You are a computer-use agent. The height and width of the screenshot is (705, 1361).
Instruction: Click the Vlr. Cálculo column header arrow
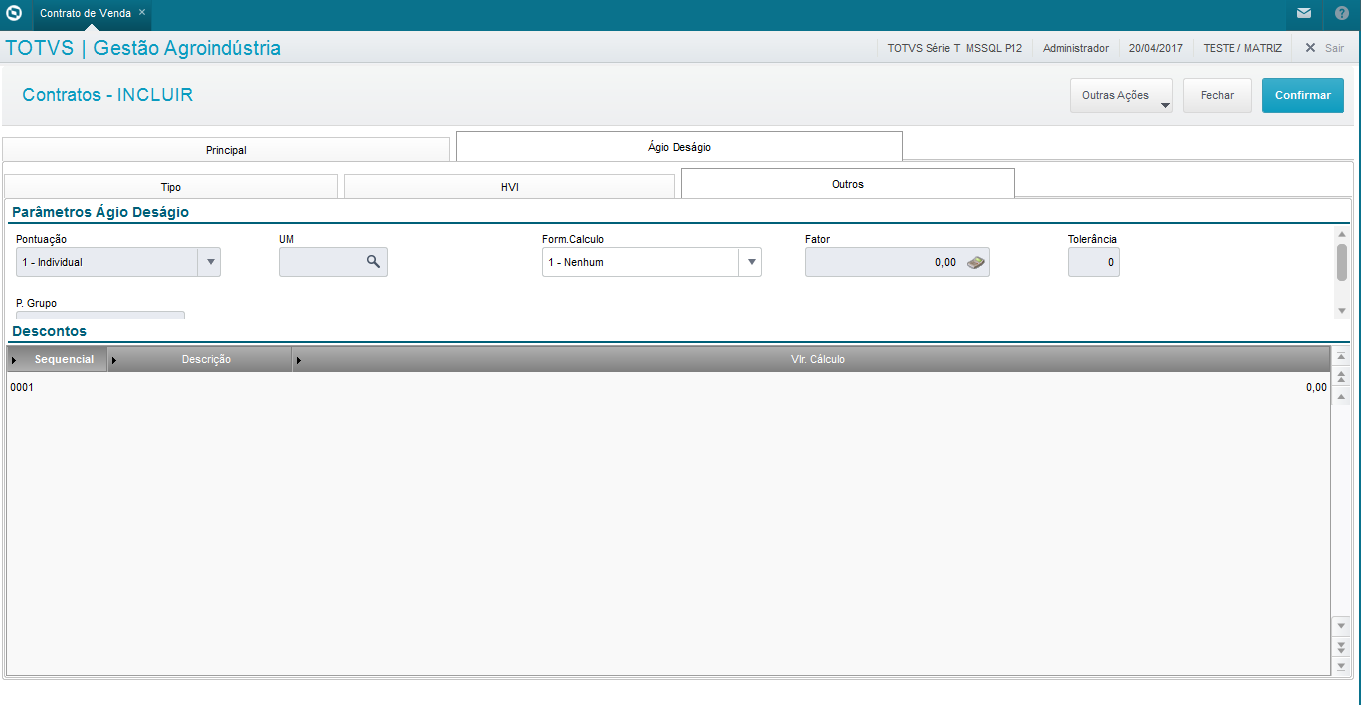[299, 360]
